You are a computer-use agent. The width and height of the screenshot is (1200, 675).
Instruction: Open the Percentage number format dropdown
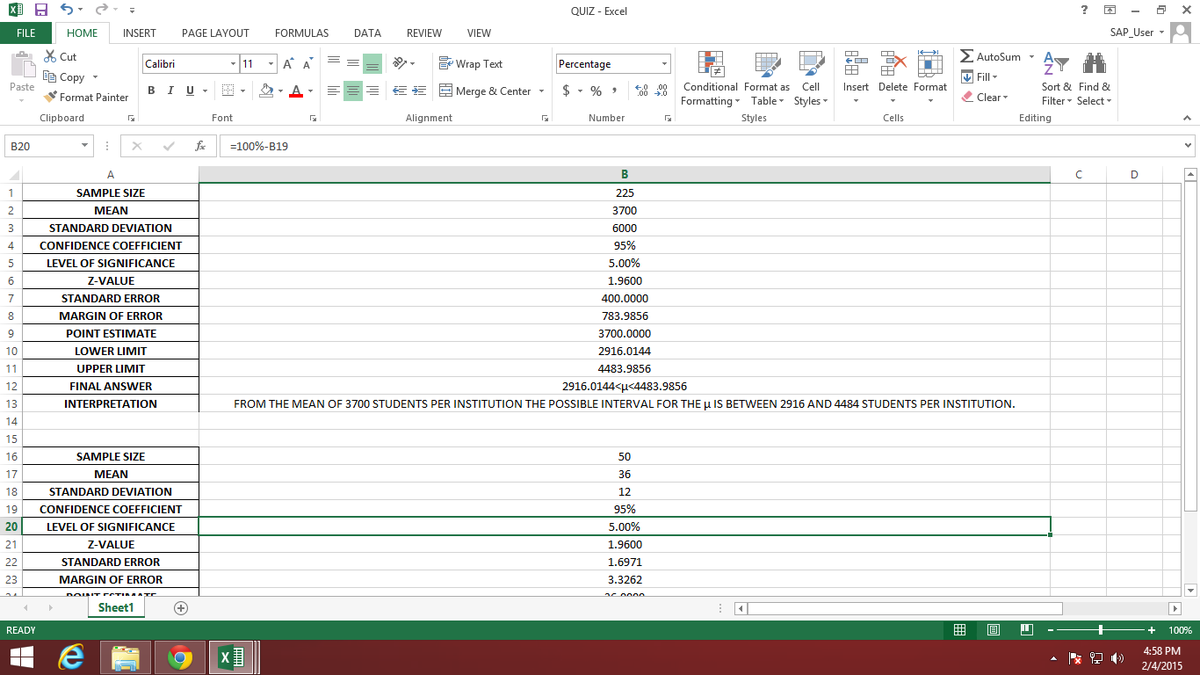tap(663, 64)
